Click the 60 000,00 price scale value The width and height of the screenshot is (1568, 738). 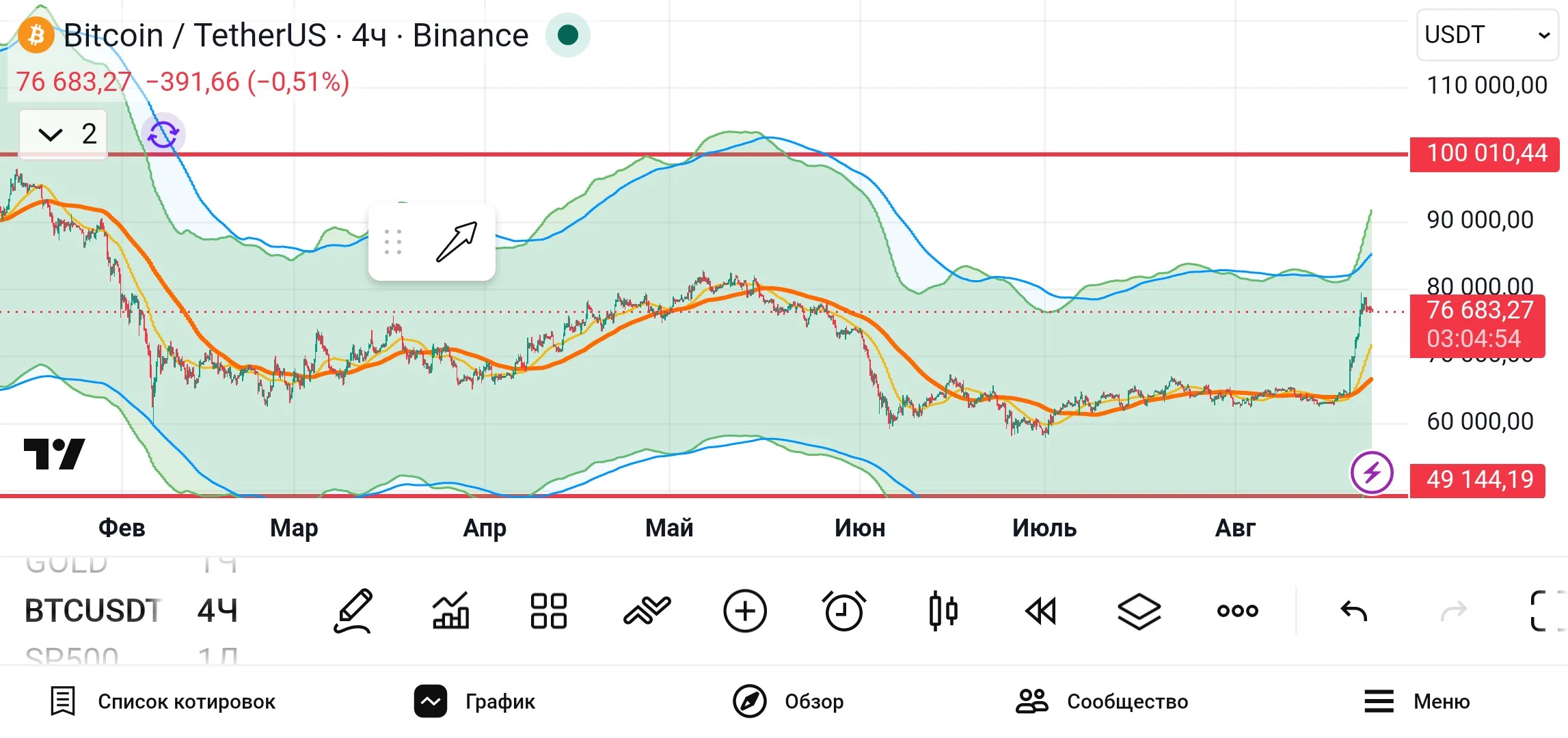tap(1480, 422)
